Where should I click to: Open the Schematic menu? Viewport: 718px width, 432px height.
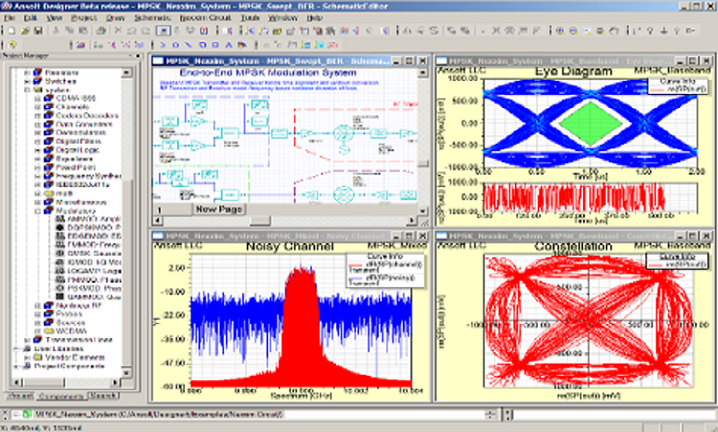click(152, 18)
